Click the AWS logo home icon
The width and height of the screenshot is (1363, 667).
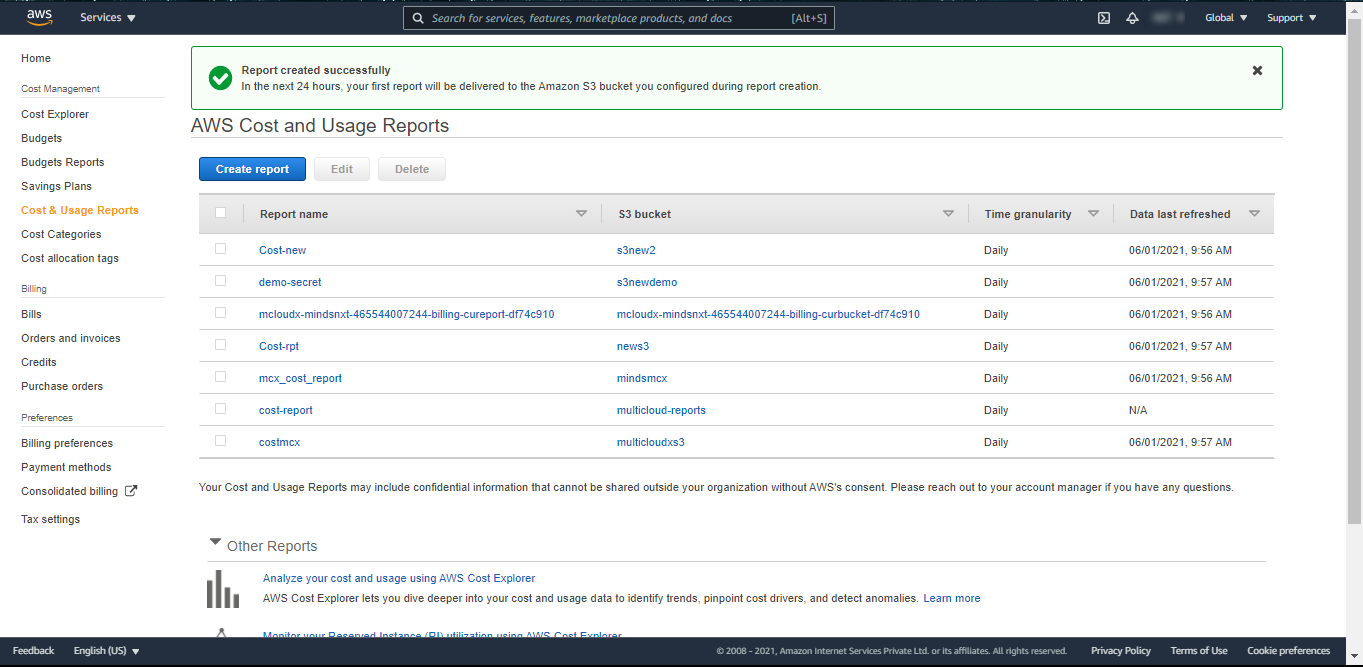click(39, 17)
